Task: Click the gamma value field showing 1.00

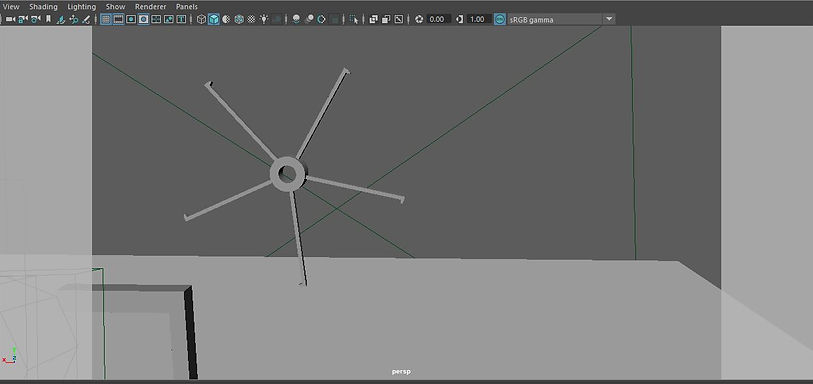Action: (478, 19)
